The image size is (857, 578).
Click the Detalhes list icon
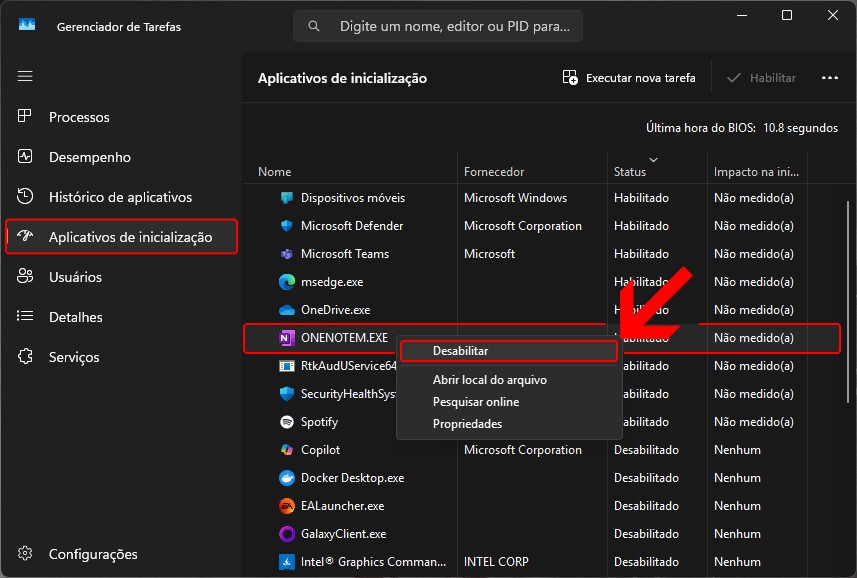pyautogui.click(x=26, y=317)
